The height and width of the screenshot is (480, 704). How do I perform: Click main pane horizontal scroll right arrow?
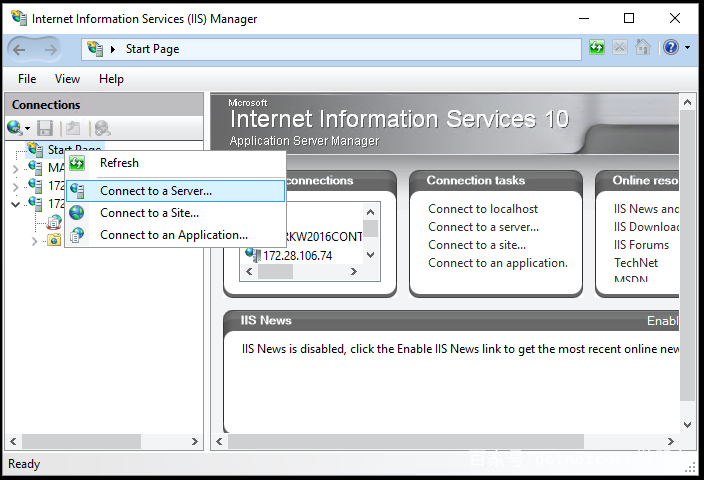coord(670,442)
